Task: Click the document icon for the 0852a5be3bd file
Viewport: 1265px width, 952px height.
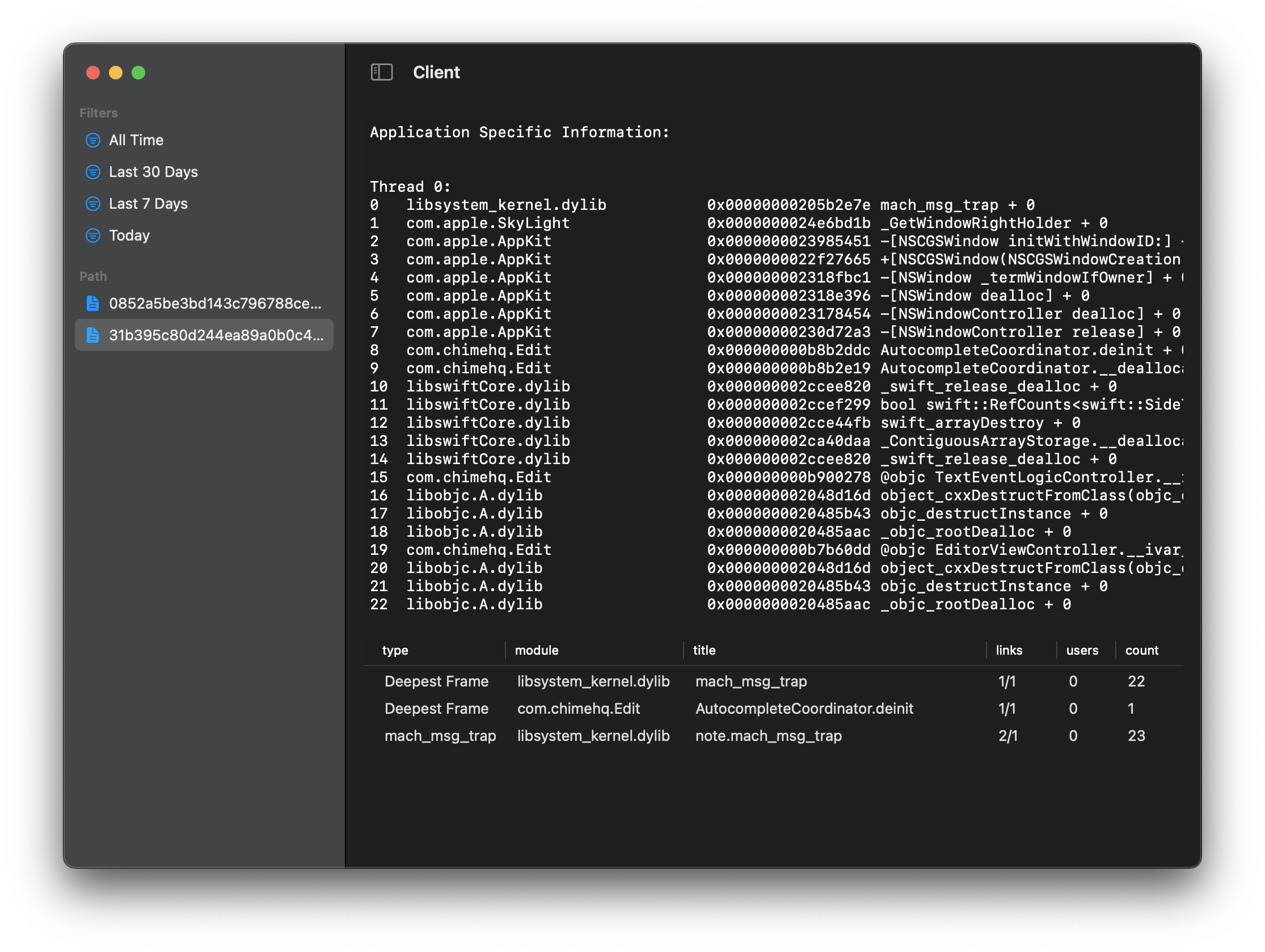Action: click(92, 303)
